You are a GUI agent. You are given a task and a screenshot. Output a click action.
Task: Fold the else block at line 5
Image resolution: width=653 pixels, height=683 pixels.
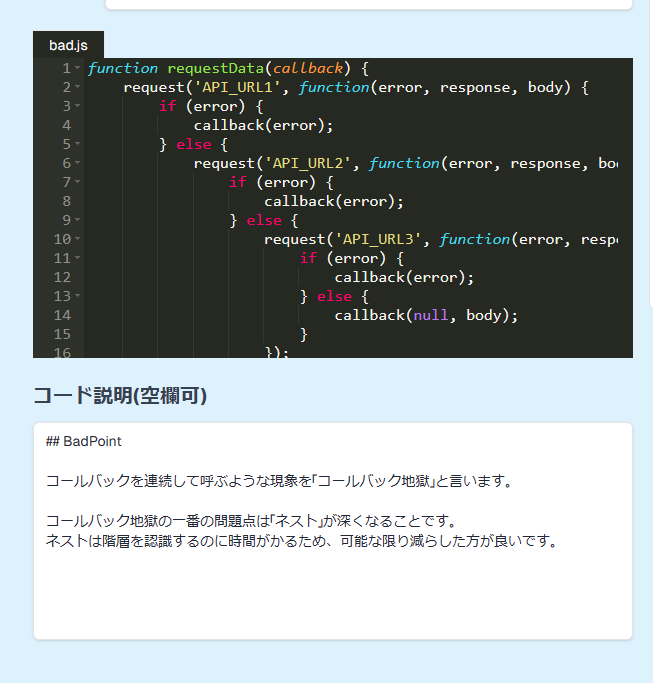click(78, 144)
